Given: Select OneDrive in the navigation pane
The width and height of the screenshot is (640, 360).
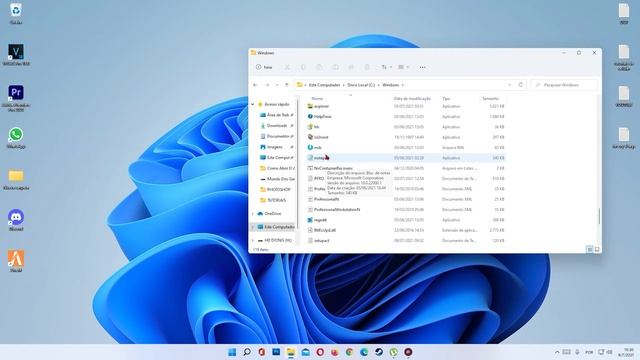Looking at the screenshot, I should pyautogui.click(x=269, y=214).
